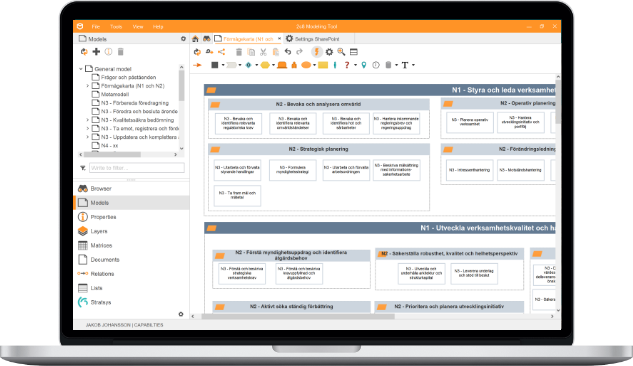Open the Layers panel in sidebar

pos(99,231)
